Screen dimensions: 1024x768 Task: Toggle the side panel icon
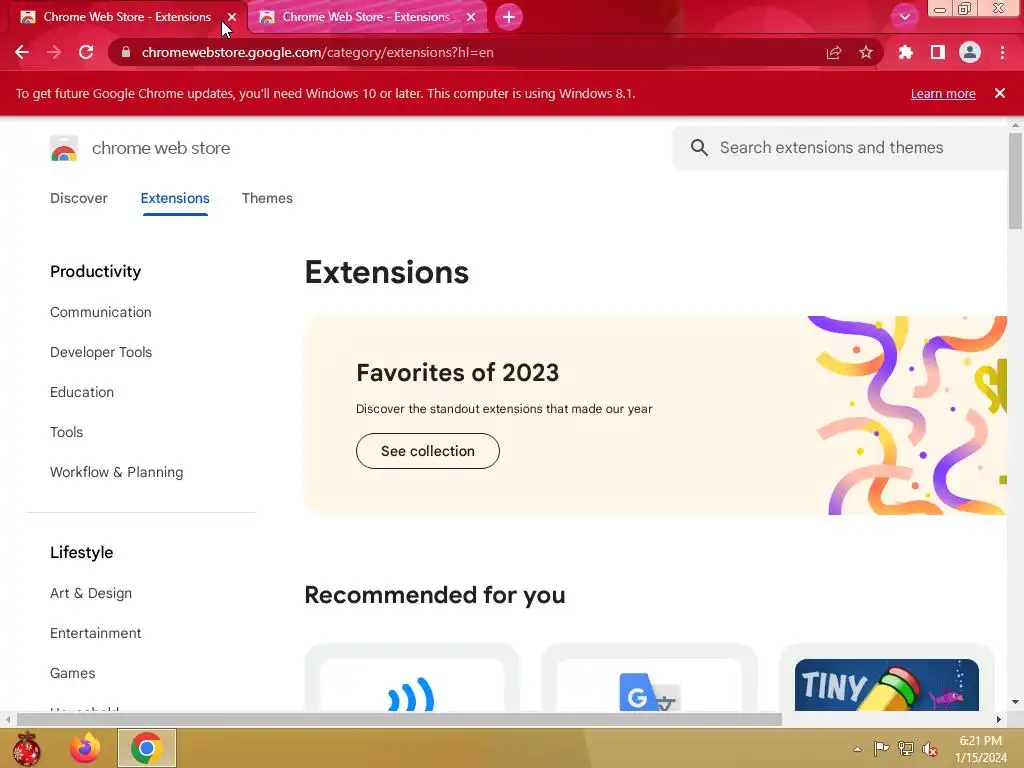point(938,52)
